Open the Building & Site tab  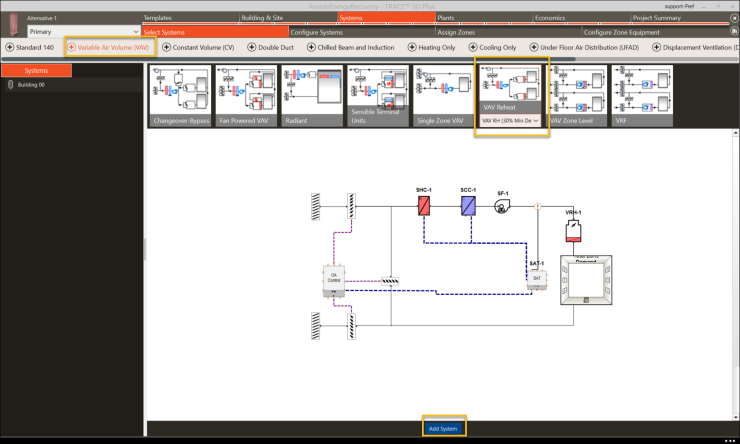[288, 18]
